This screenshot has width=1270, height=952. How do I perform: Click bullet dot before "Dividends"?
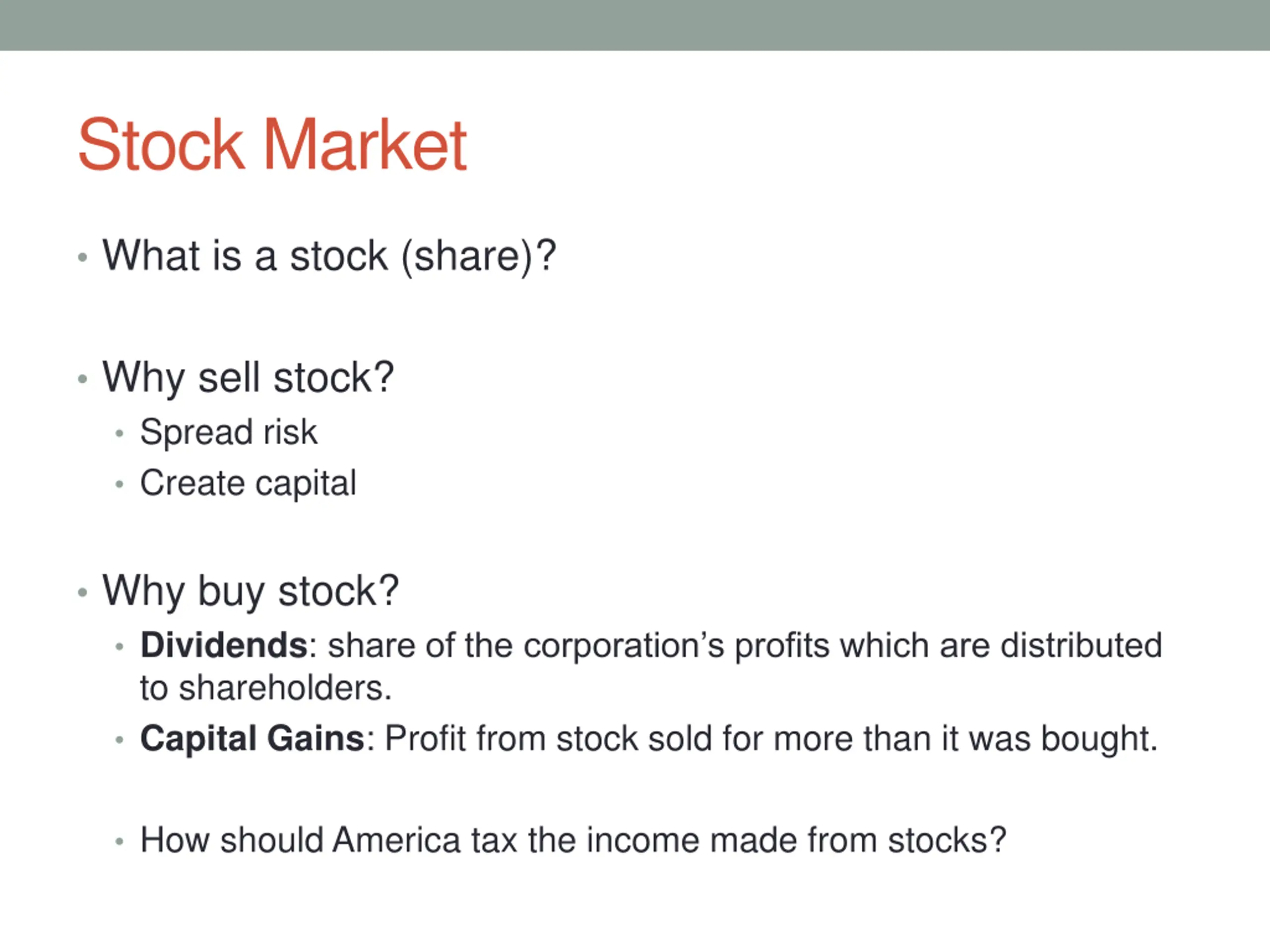coord(120,647)
